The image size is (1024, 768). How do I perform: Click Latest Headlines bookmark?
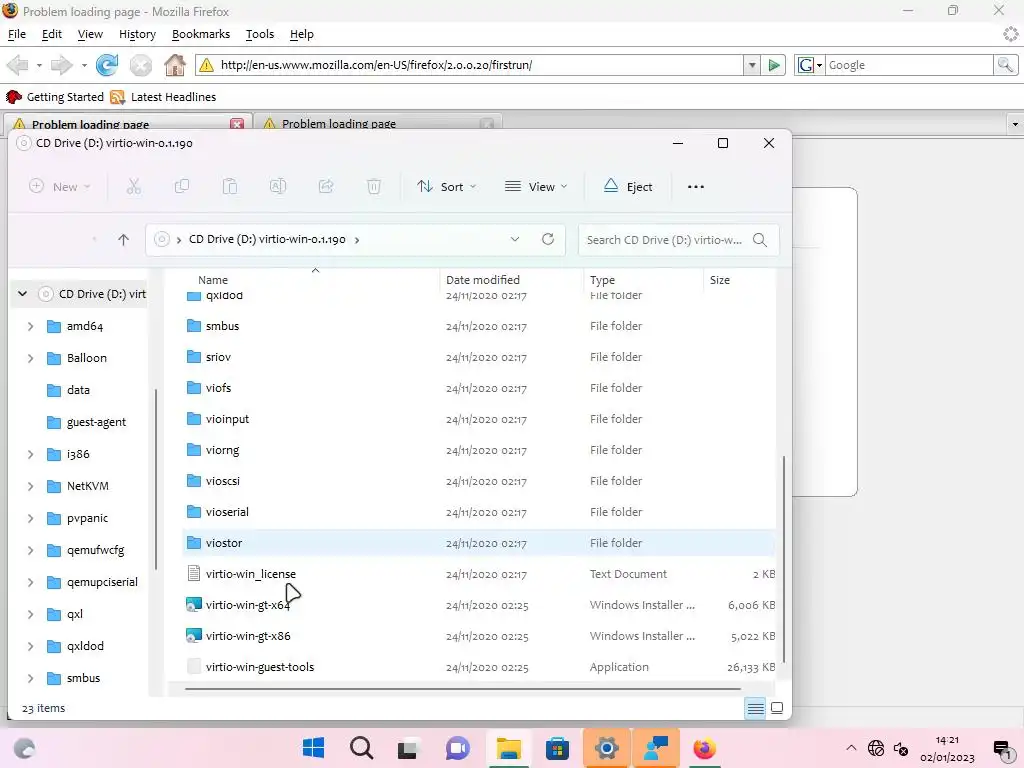[x=163, y=97]
